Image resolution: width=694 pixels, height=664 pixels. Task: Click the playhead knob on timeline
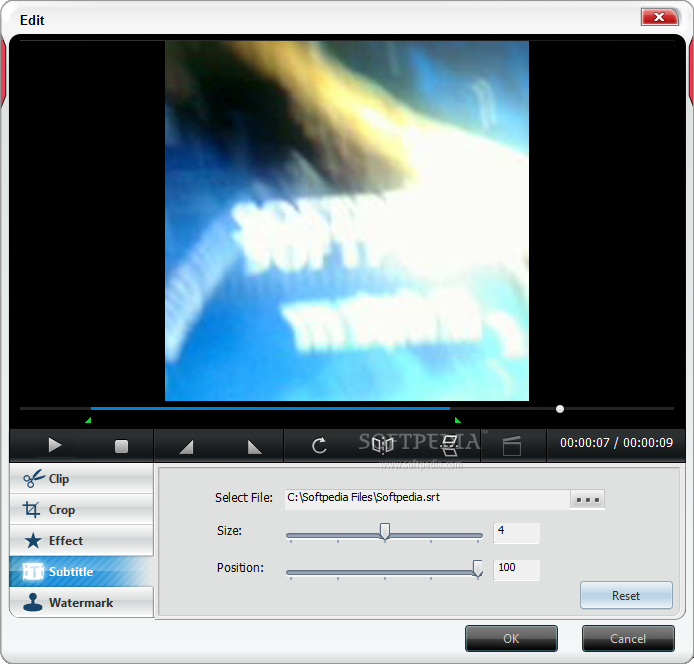[x=560, y=409]
